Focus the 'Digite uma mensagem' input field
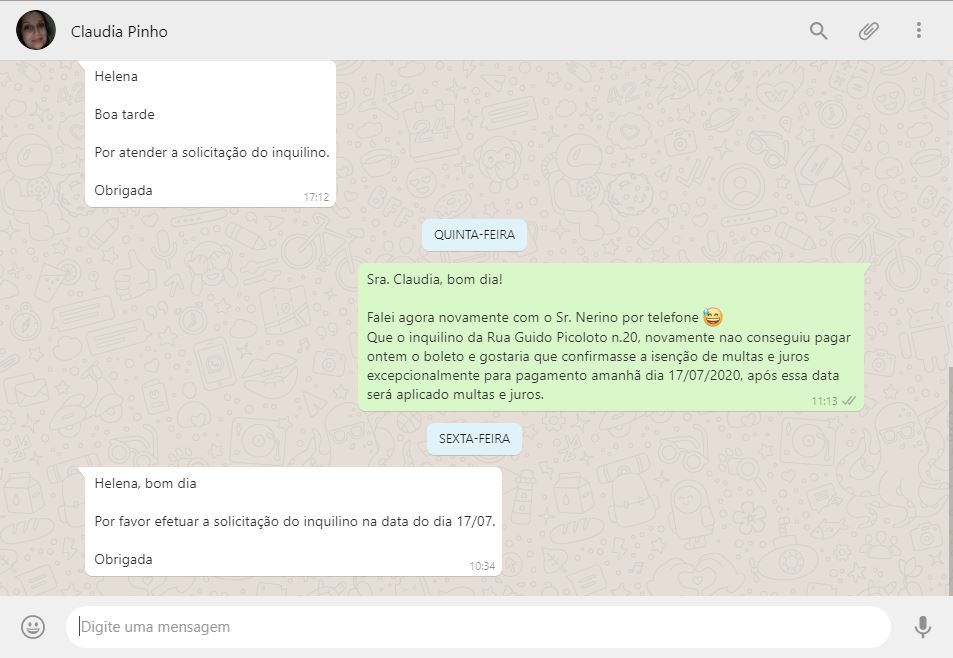Image resolution: width=953 pixels, height=658 pixels. point(478,626)
